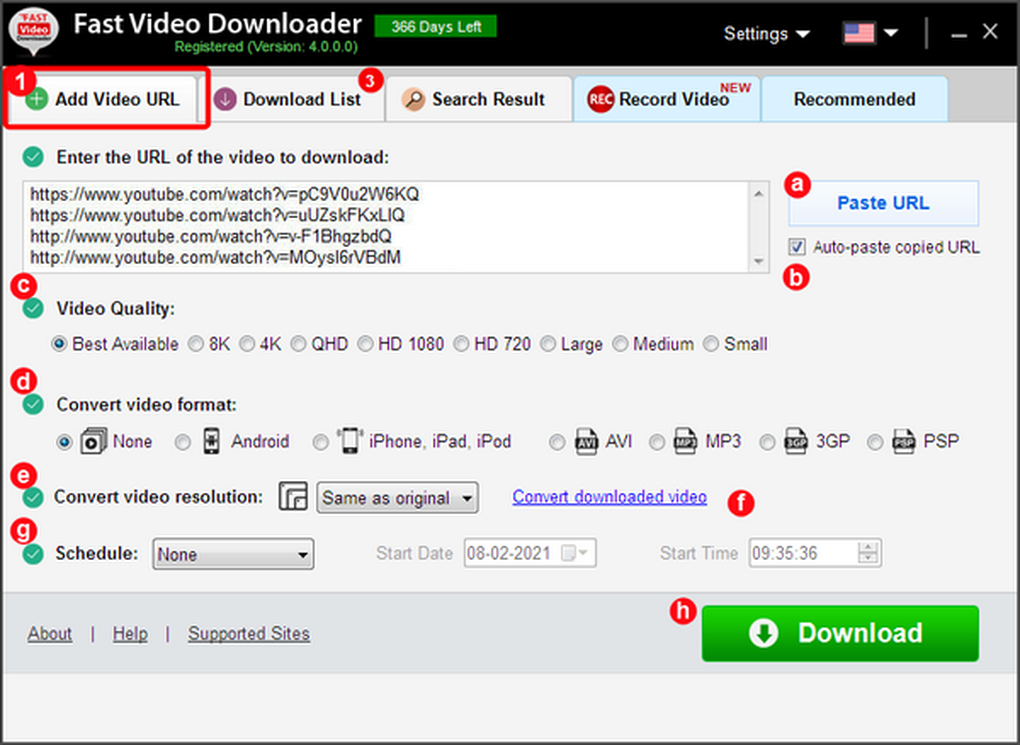This screenshot has height=745, width=1020.
Task: Click the green check beside Enter the URL
Action: [33, 157]
